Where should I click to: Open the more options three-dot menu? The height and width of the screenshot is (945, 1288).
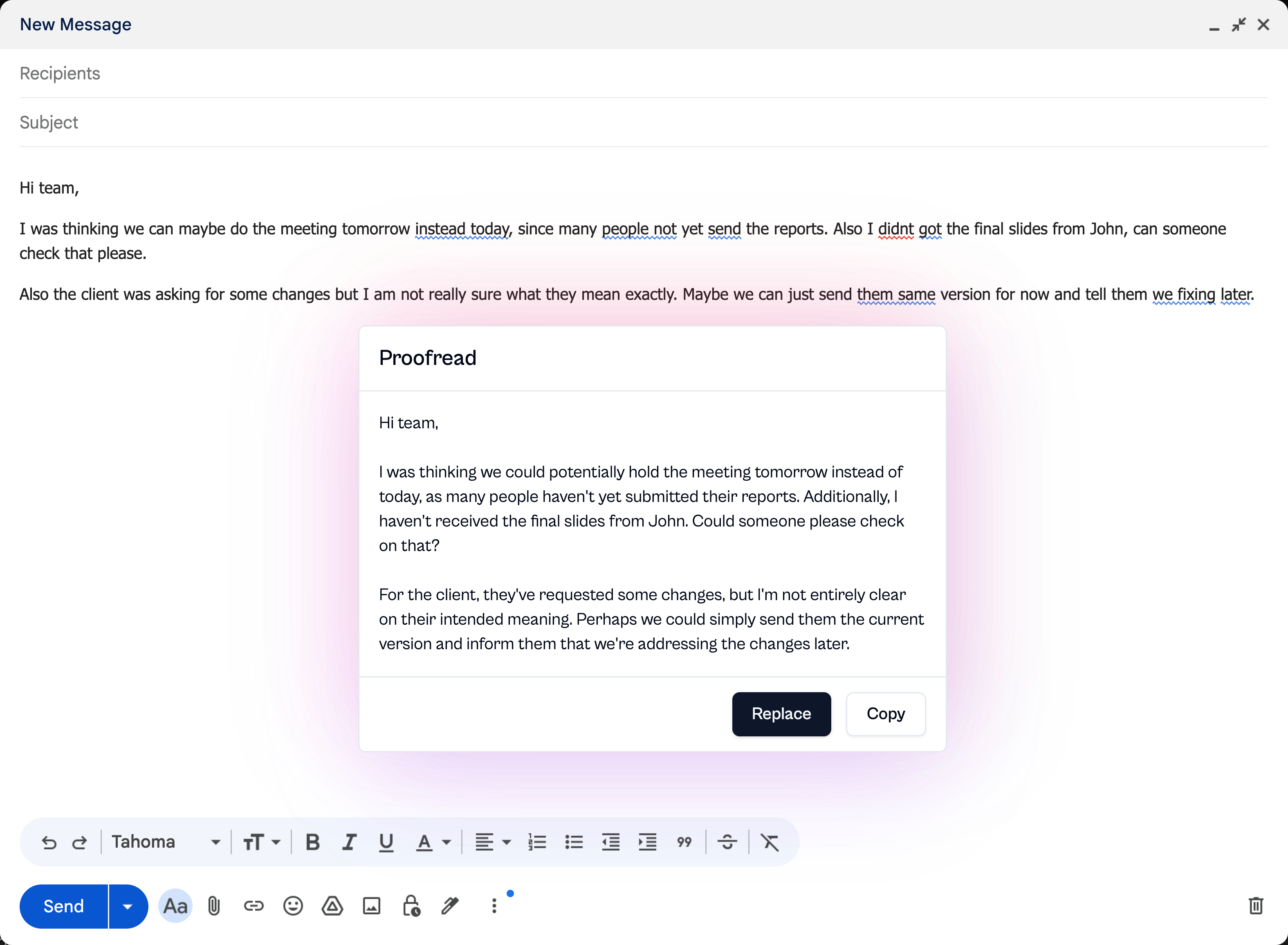(494, 906)
